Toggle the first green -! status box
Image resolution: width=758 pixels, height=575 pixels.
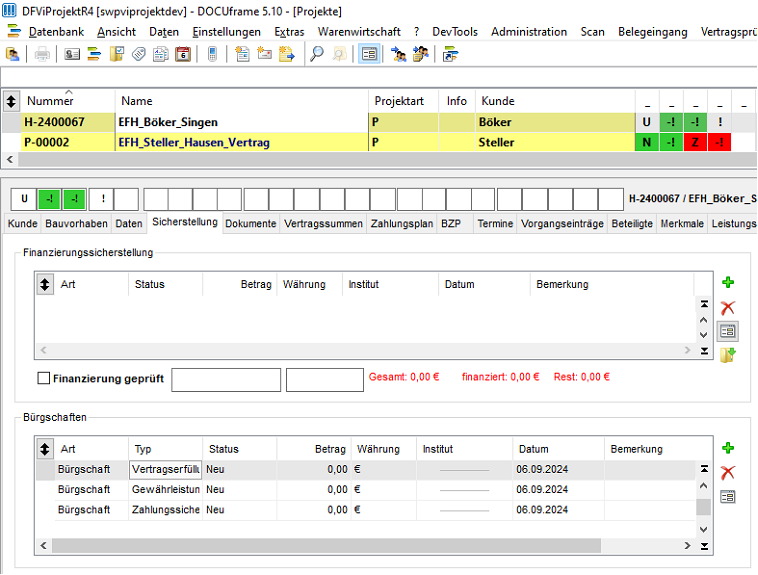click(50, 199)
